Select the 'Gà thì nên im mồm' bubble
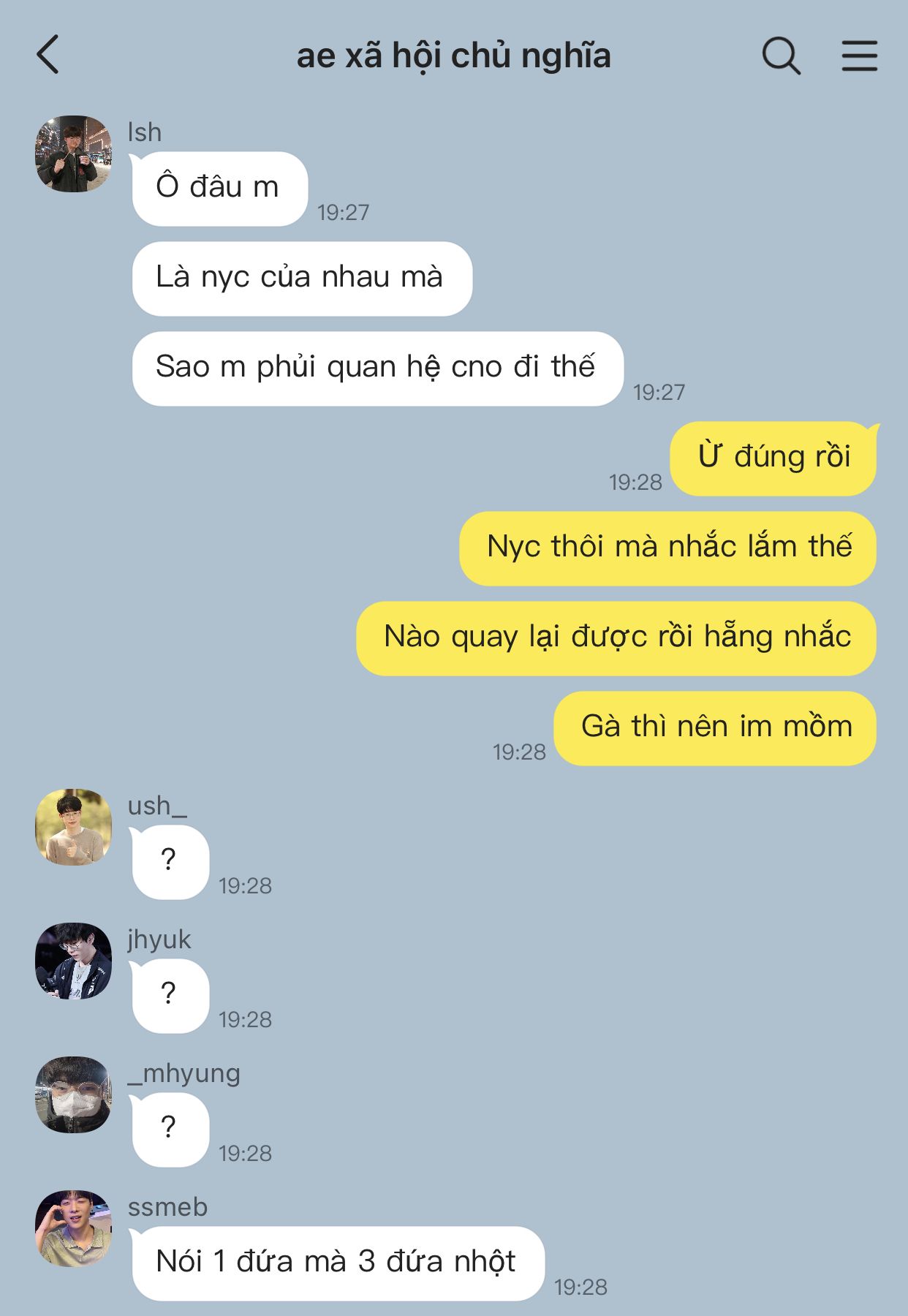 (715, 728)
